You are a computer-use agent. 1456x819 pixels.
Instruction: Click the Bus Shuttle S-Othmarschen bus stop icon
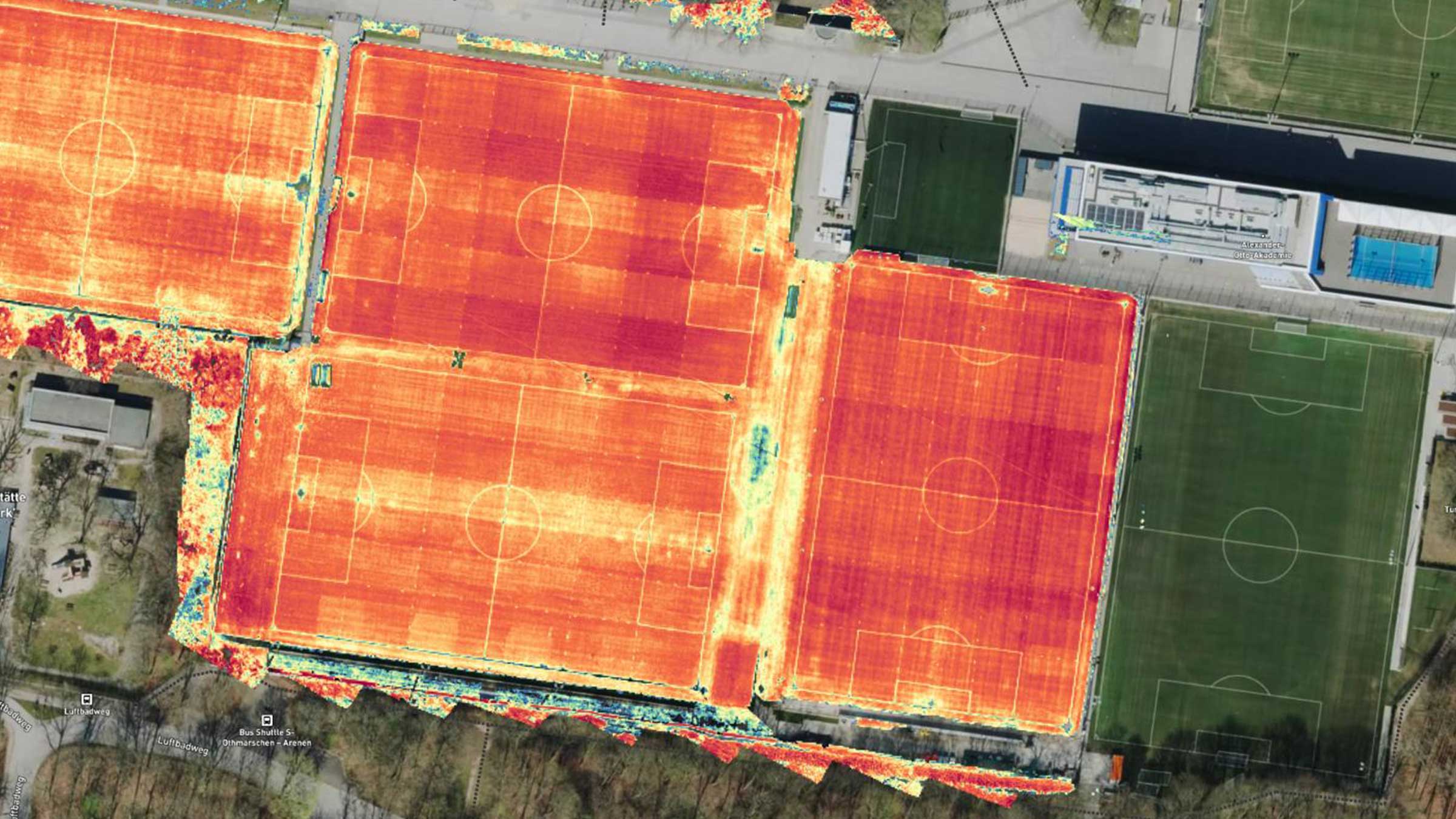coord(267,721)
